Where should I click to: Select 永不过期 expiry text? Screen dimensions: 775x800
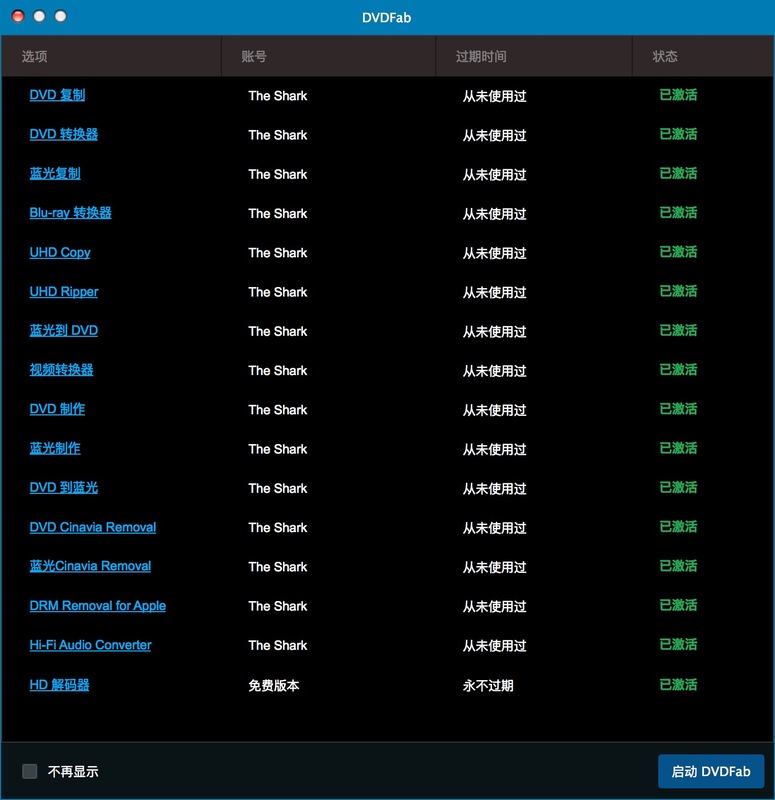[488, 685]
